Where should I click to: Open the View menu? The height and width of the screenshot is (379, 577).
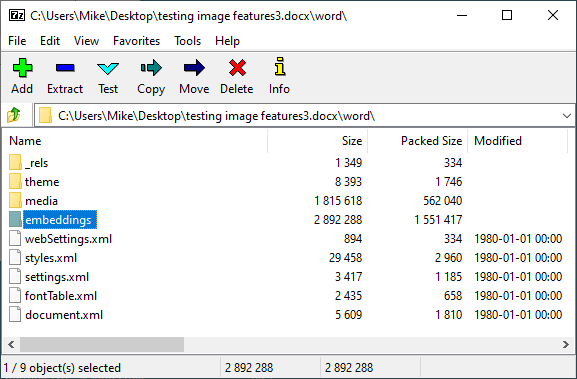pyautogui.click(x=86, y=40)
